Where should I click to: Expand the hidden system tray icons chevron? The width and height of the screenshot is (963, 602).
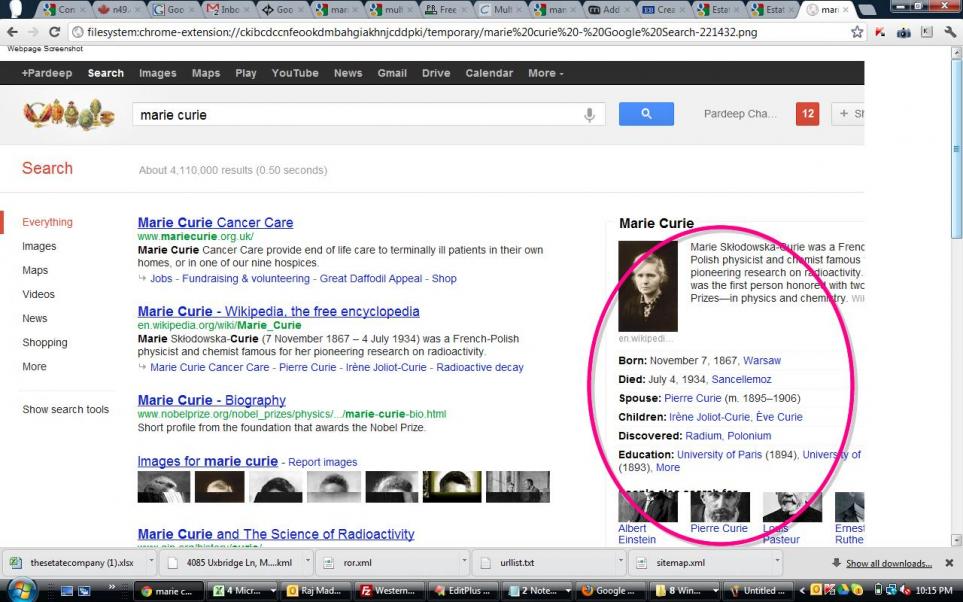click(802, 591)
